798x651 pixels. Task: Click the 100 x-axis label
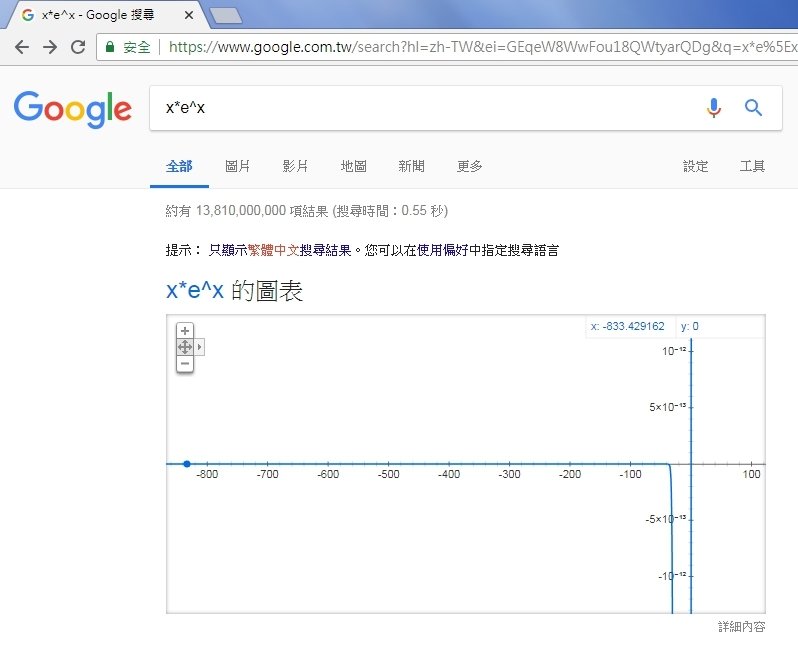click(x=751, y=474)
